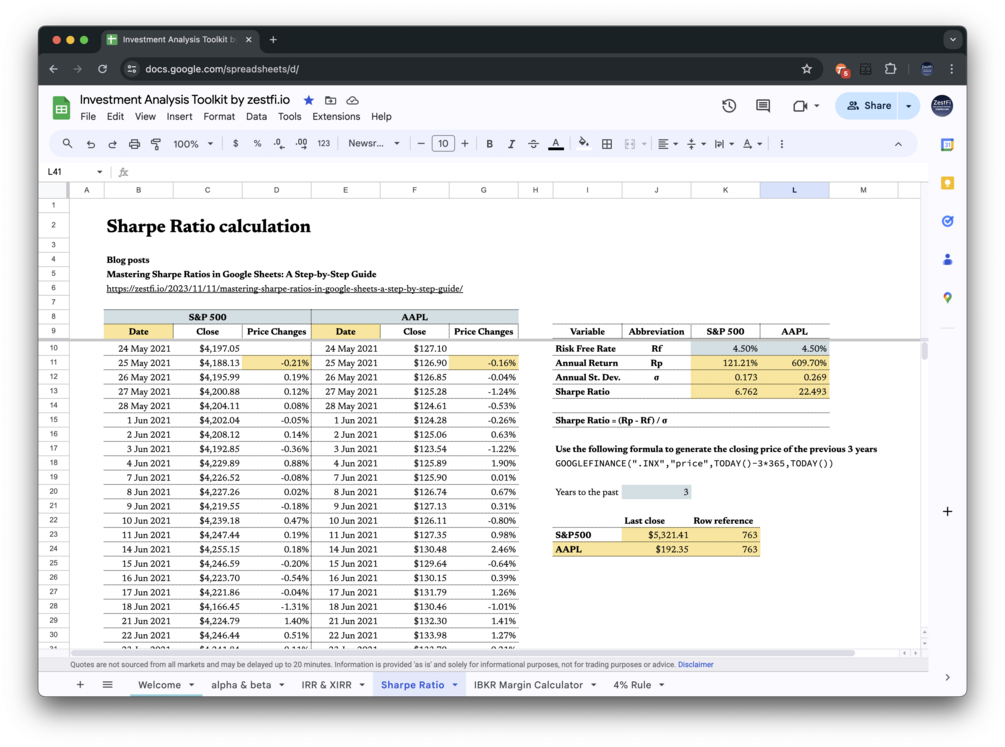Switch to the alpha & beta tab
1005x747 pixels.
pos(241,685)
